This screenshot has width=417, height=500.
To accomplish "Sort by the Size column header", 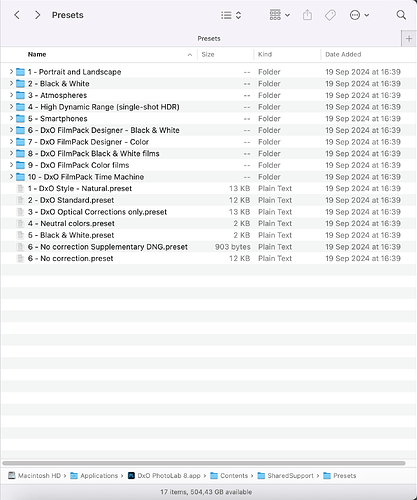I will (208, 54).
